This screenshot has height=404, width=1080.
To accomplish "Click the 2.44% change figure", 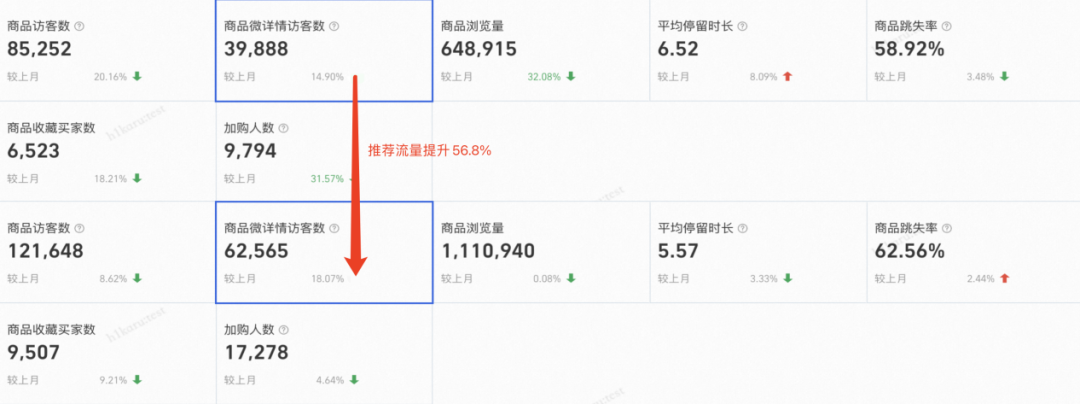I will [980, 279].
